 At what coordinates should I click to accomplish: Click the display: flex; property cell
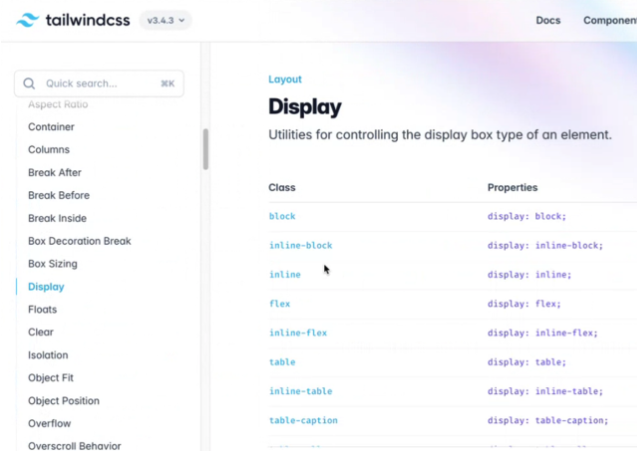coord(524,304)
